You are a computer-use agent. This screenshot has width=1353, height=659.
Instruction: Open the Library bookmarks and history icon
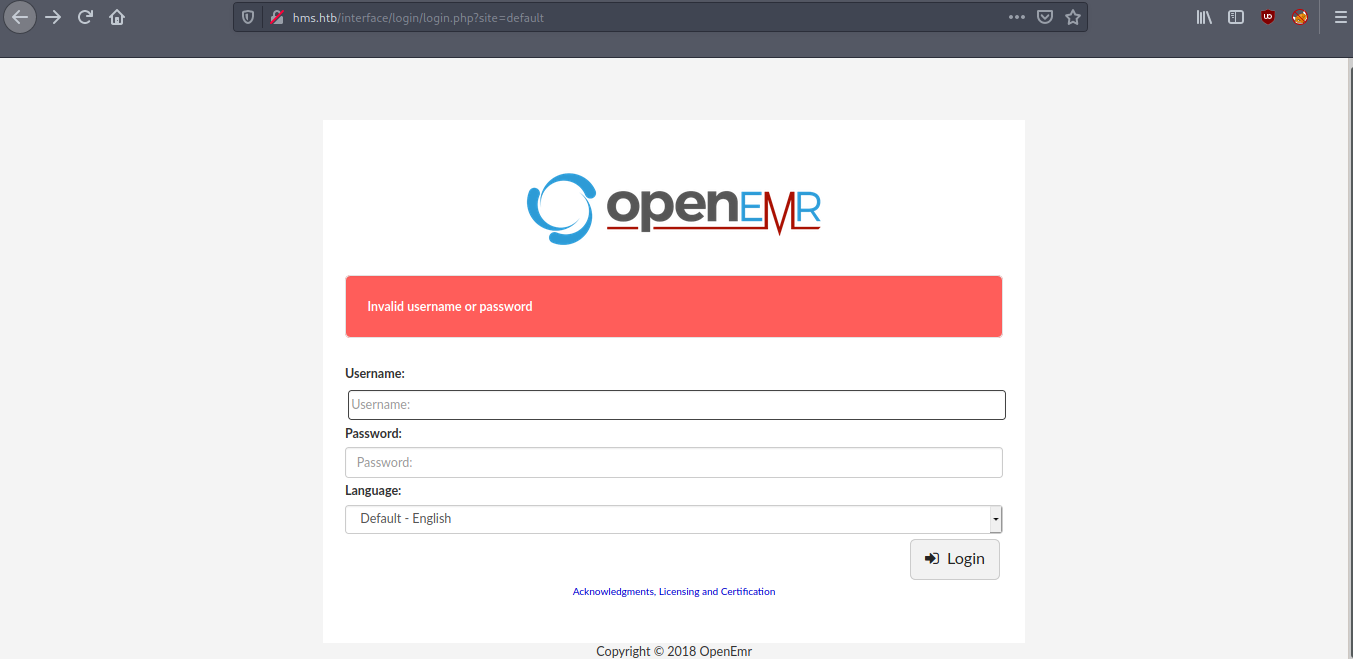pos(1204,17)
